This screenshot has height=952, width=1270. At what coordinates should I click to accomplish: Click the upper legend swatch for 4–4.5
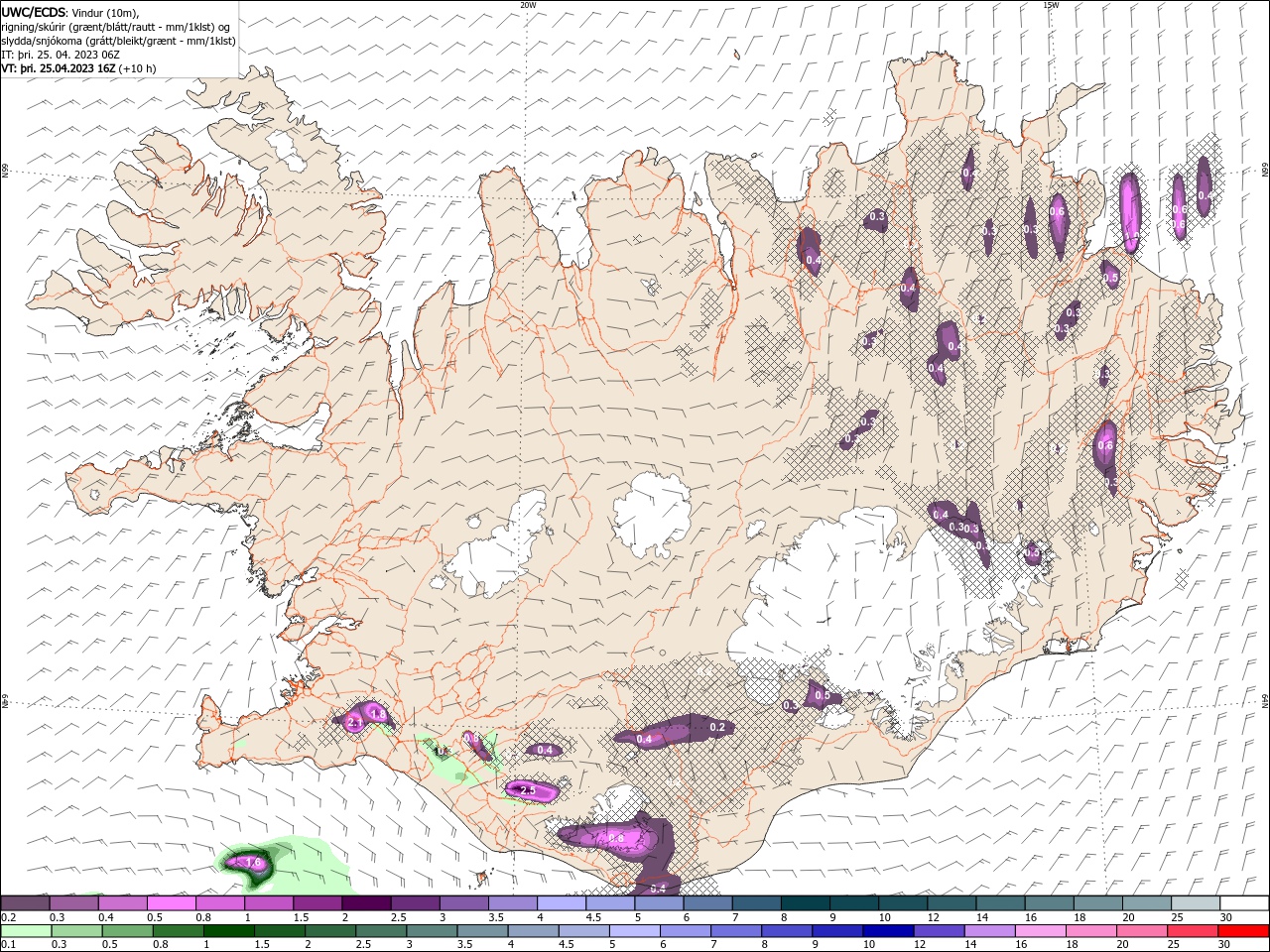561,903
